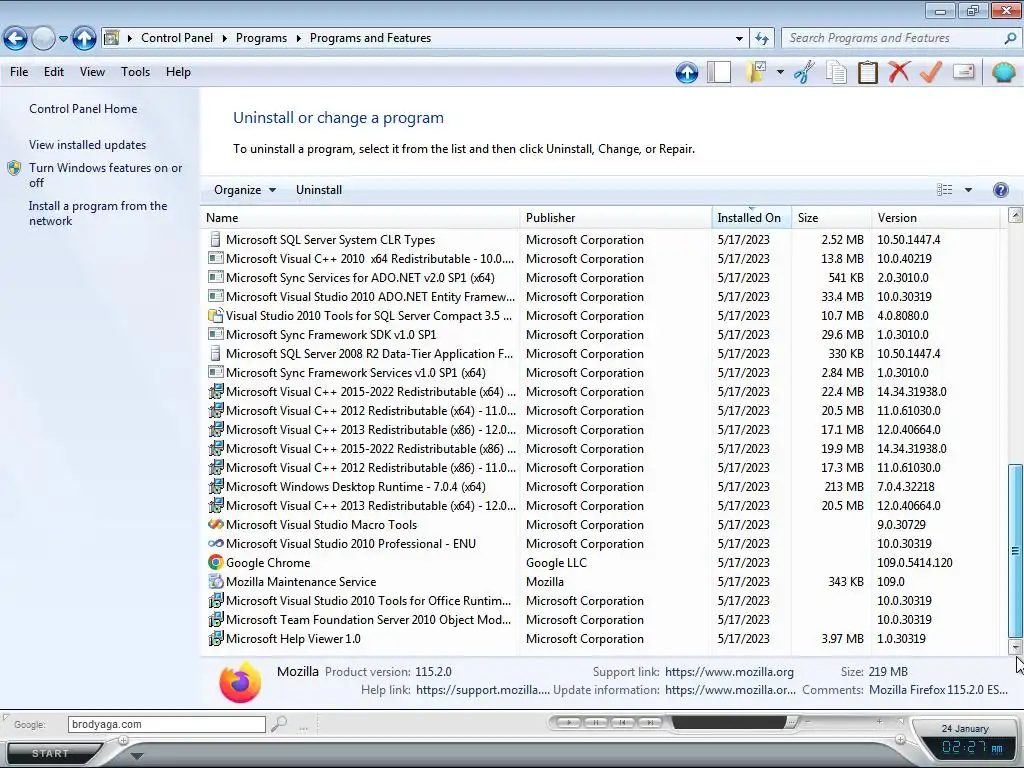Open the view options dropdown arrow
The height and width of the screenshot is (768, 1024).
click(x=968, y=190)
